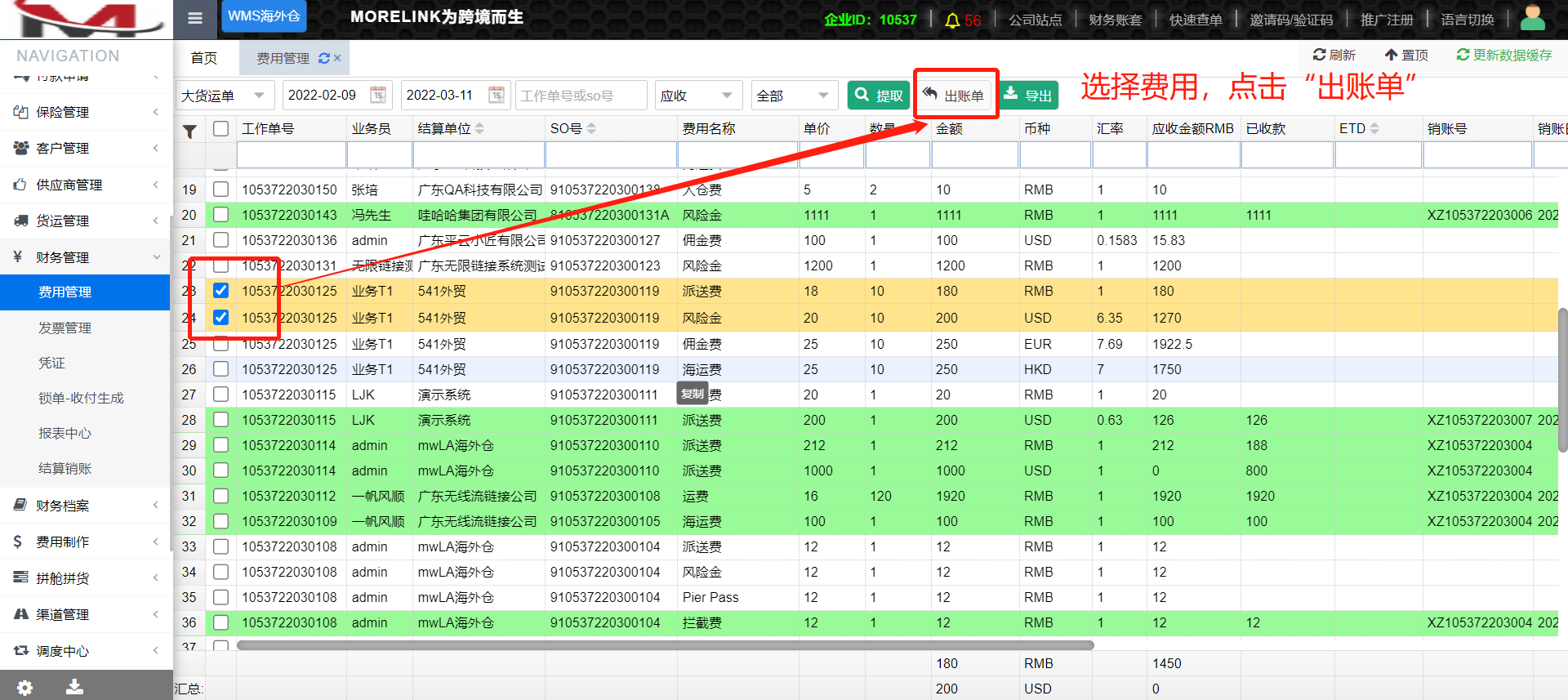Click the horizontal scrollbar under the table
This screenshot has height=700, width=1568.
665,645
